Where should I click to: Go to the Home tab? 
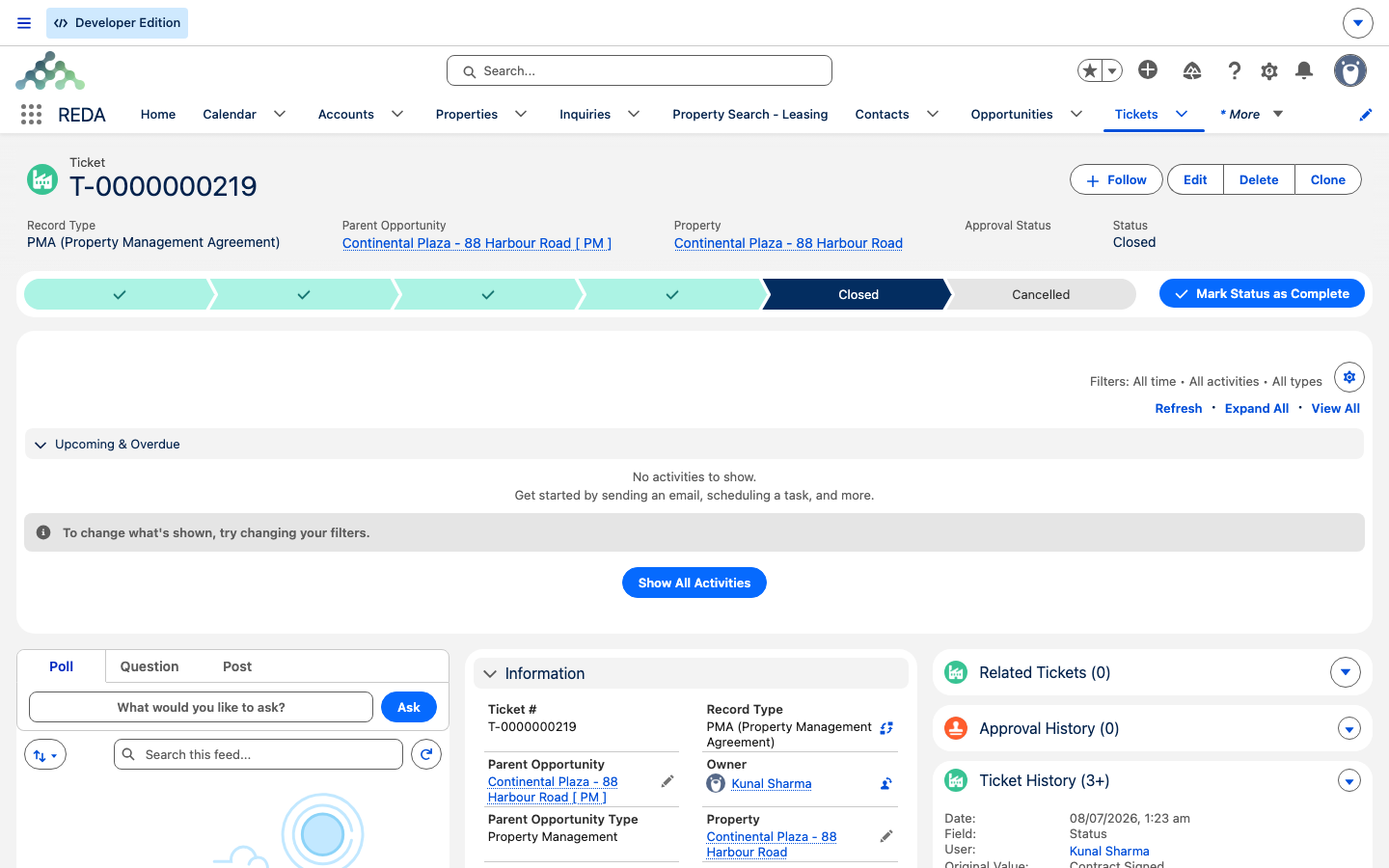click(158, 114)
